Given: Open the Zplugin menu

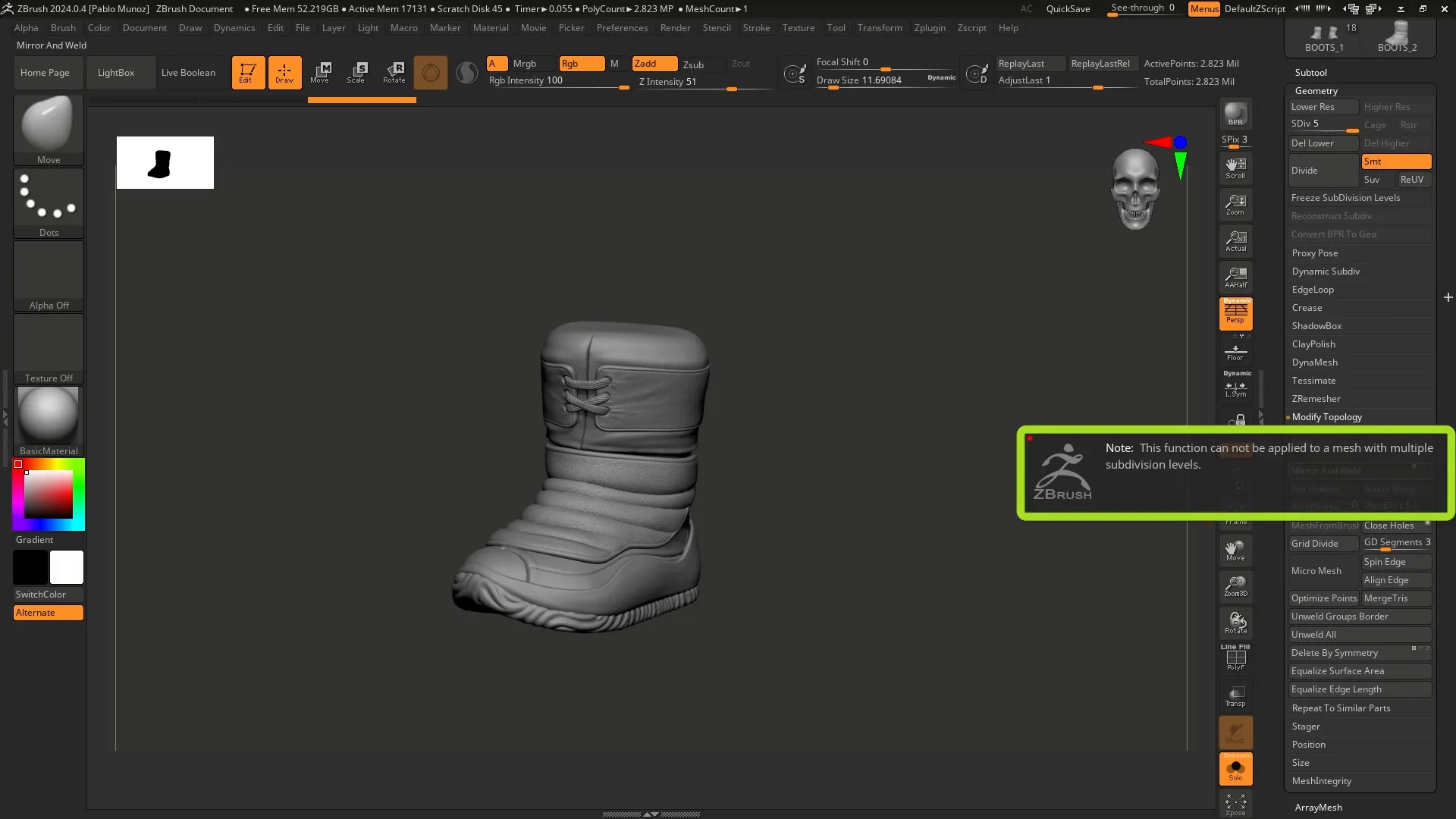Looking at the screenshot, I should [930, 28].
